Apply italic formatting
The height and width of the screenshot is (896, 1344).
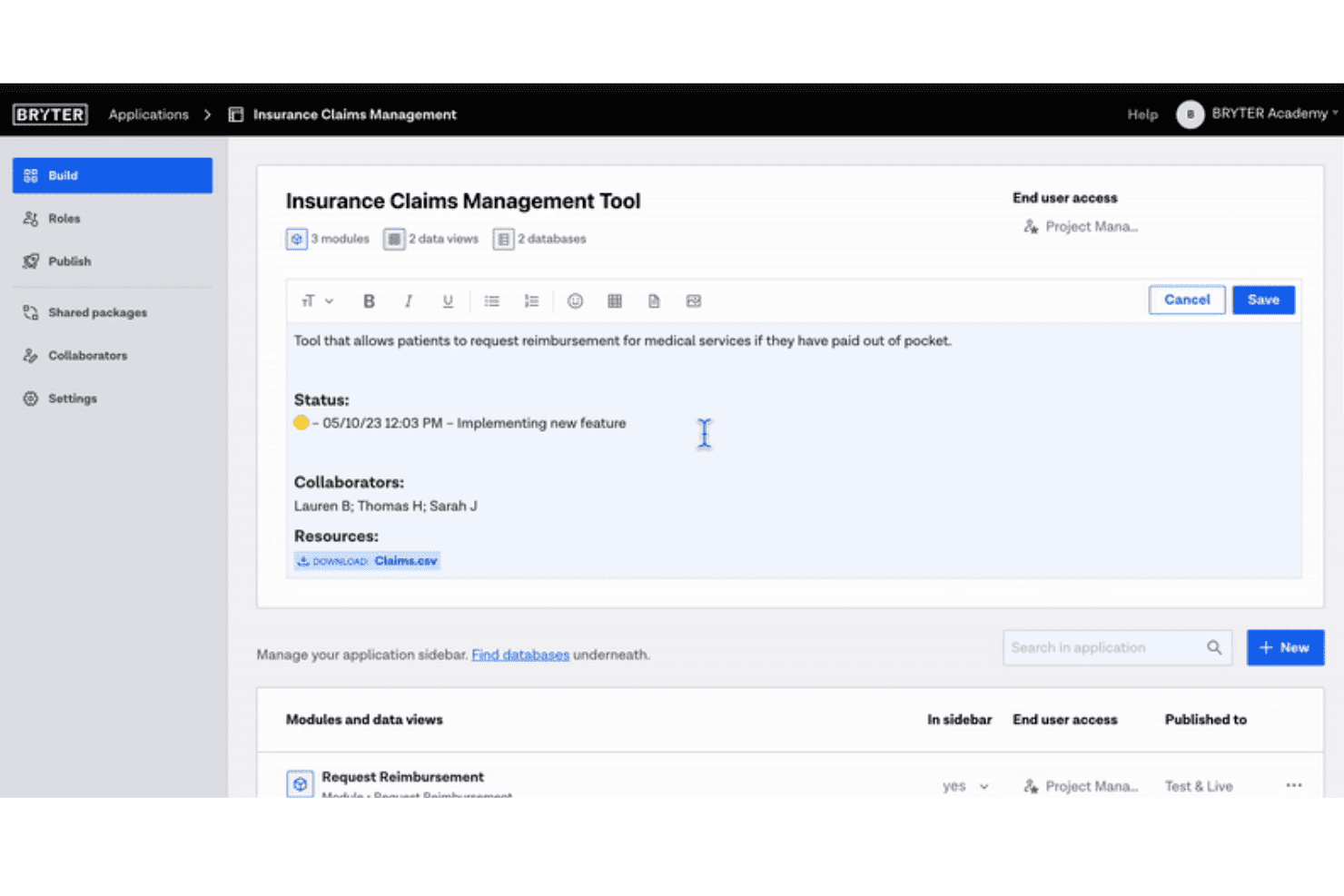[409, 301]
